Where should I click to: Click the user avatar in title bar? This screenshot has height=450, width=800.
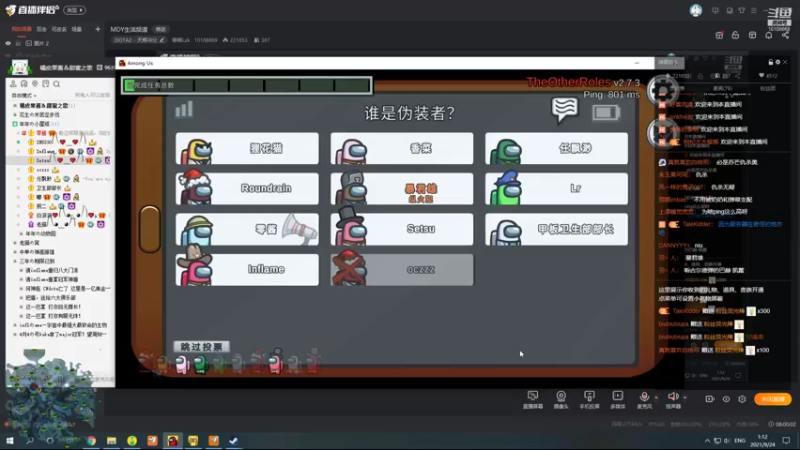(x=695, y=10)
